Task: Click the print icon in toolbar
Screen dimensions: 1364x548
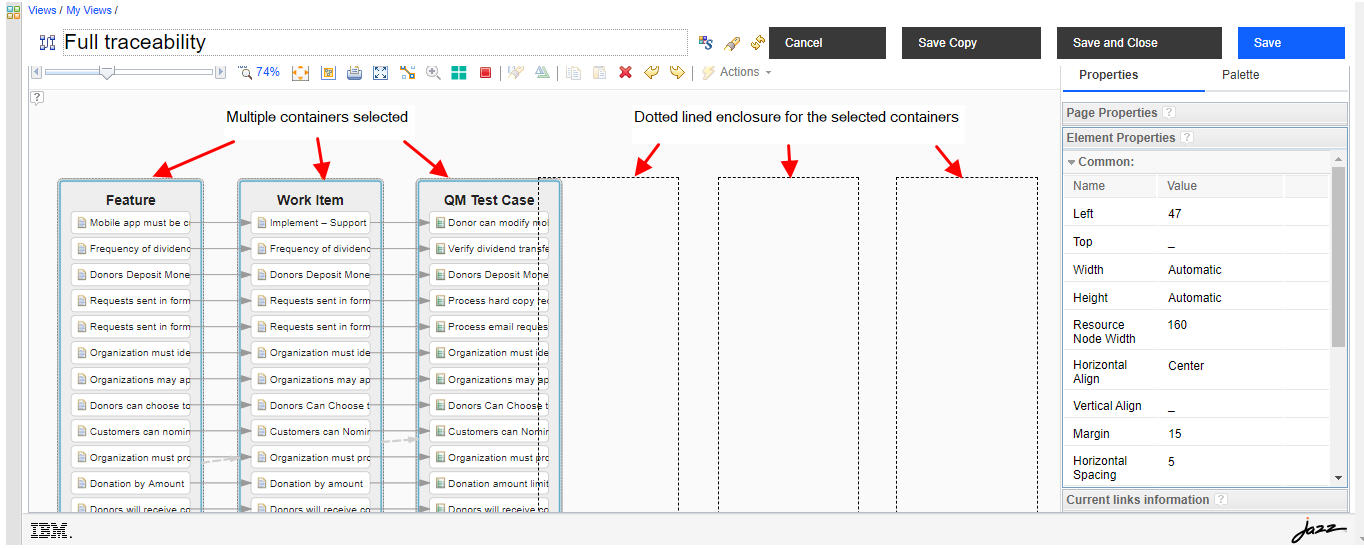Action: pos(354,72)
